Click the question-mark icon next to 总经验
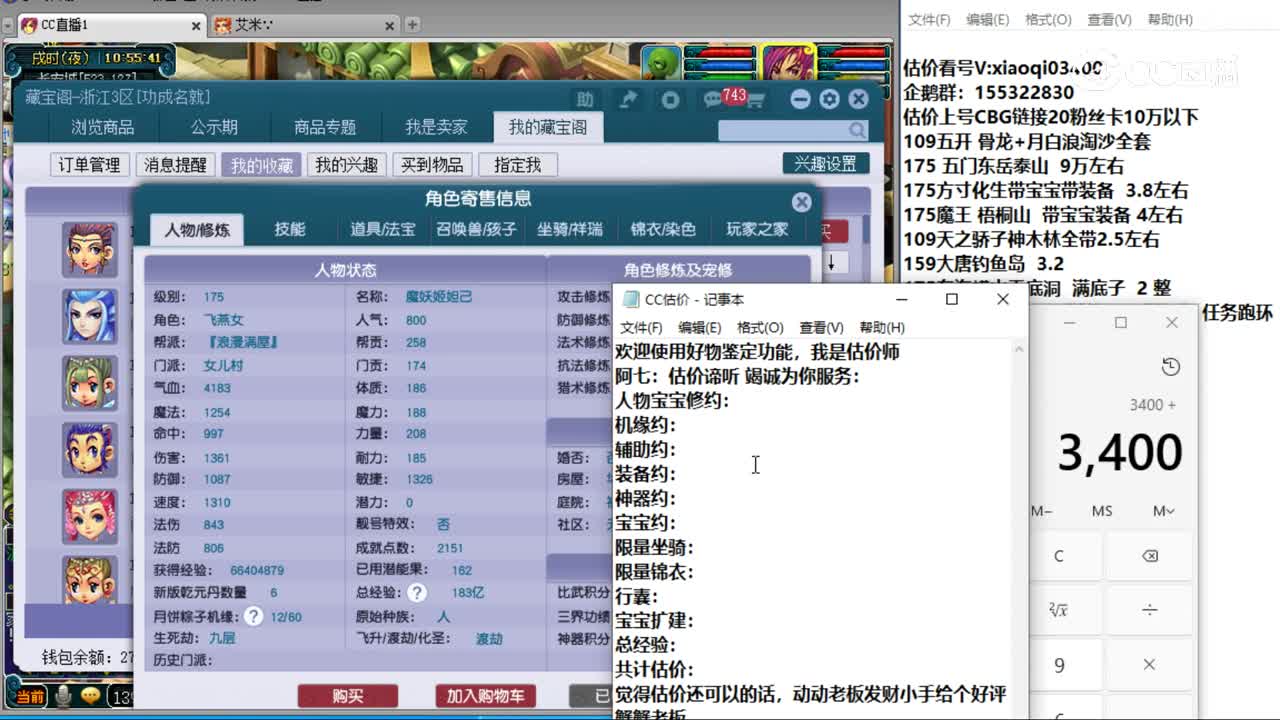Viewport: 1280px width, 720px height. coord(415,591)
